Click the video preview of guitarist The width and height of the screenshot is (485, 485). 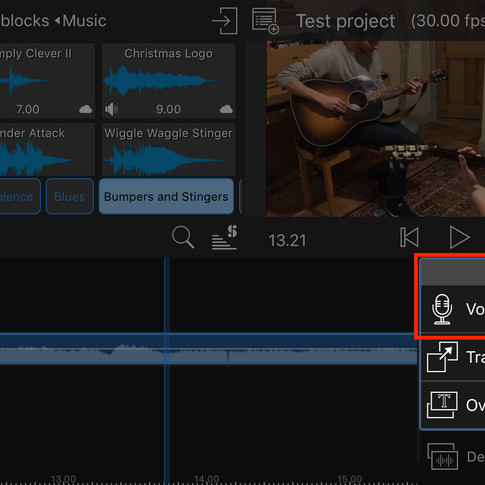click(x=376, y=129)
